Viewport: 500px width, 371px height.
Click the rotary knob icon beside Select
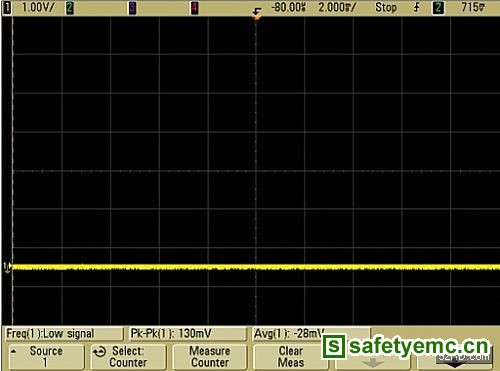pyautogui.click(x=99, y=352)
